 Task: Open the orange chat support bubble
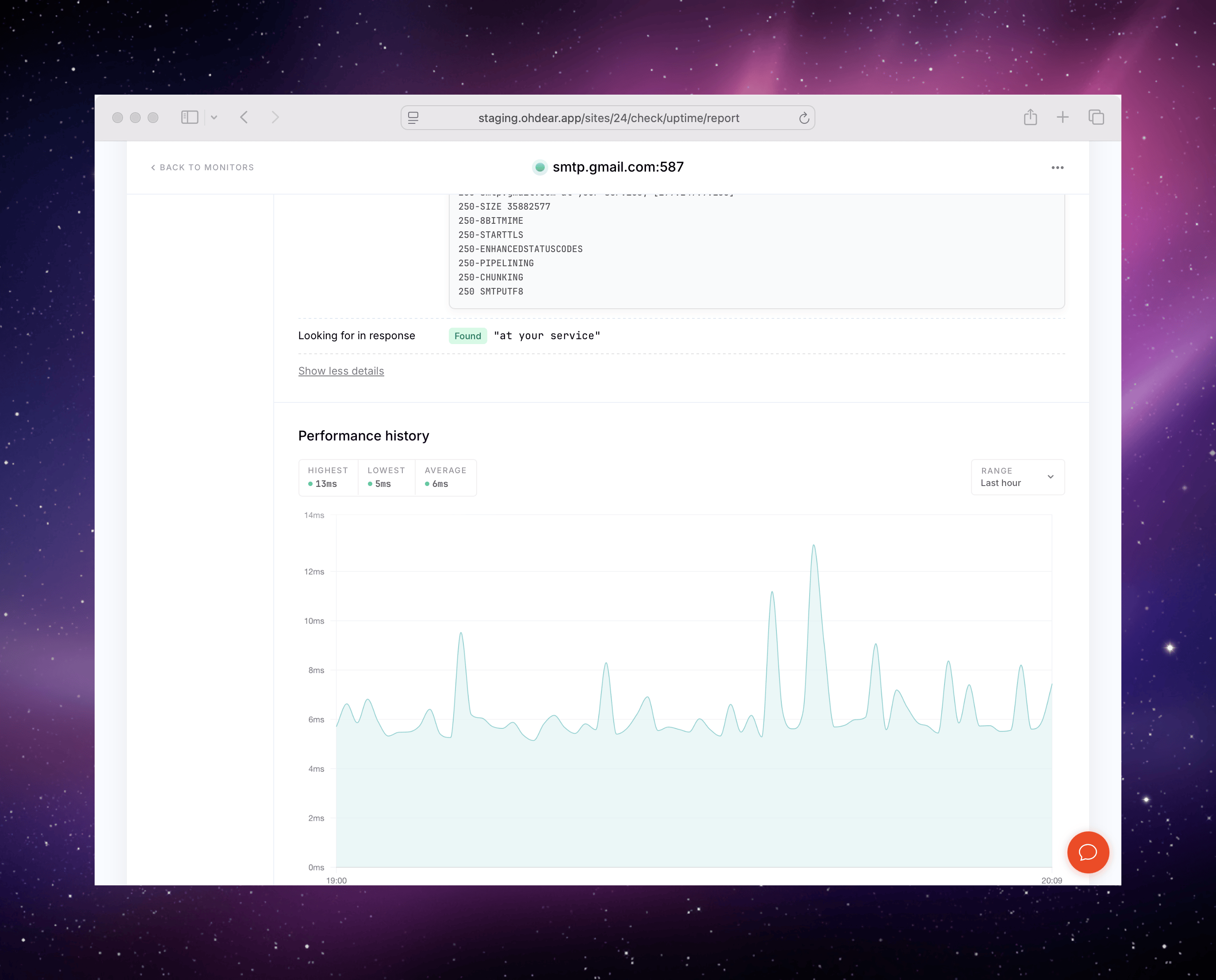click(1088, 852)
